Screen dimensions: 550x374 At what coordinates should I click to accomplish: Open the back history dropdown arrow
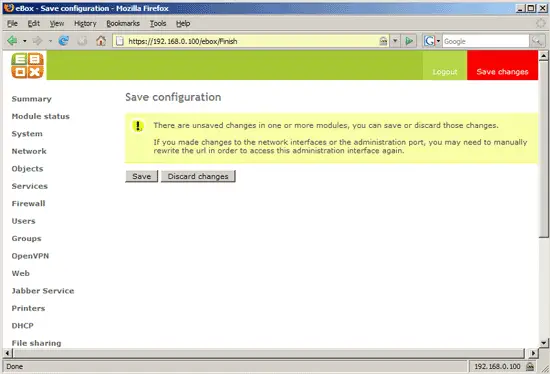pos(25,41)
